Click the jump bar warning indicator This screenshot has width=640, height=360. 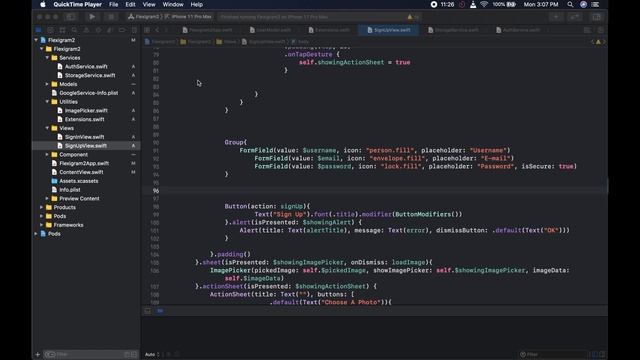pos(598,42)
